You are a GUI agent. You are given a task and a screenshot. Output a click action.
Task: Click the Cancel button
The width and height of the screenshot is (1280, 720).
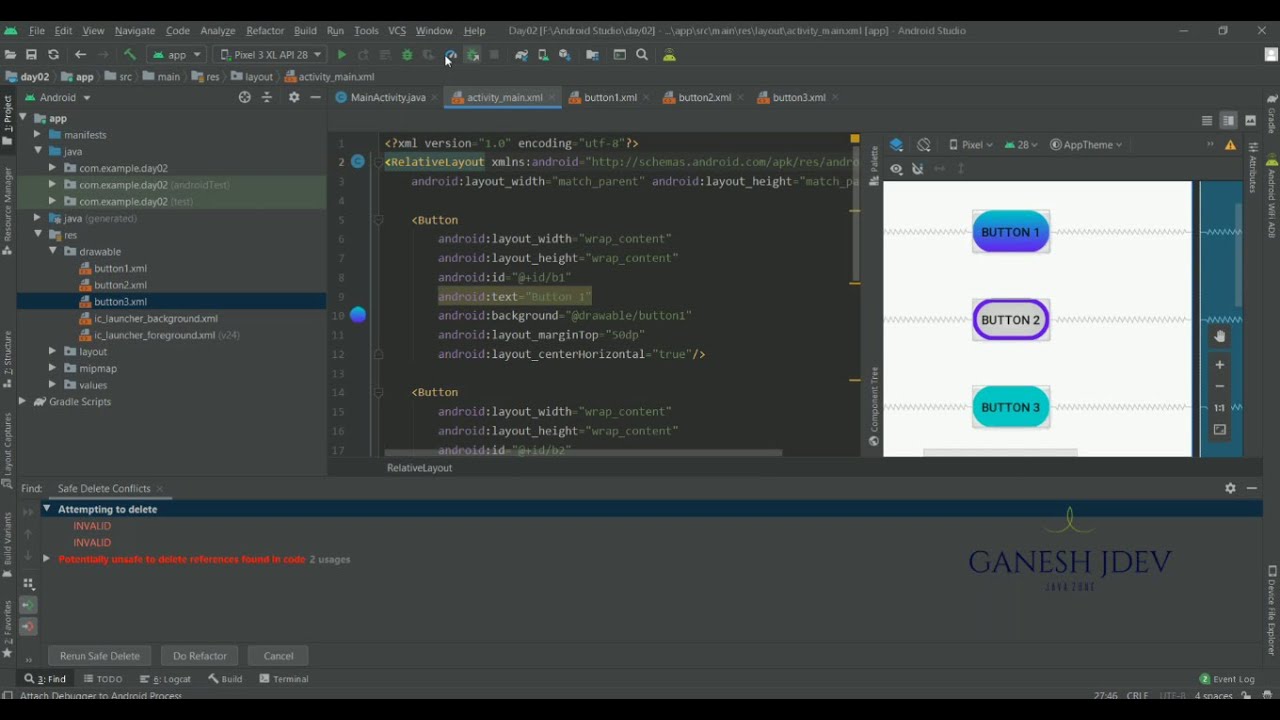click(278, 656)
